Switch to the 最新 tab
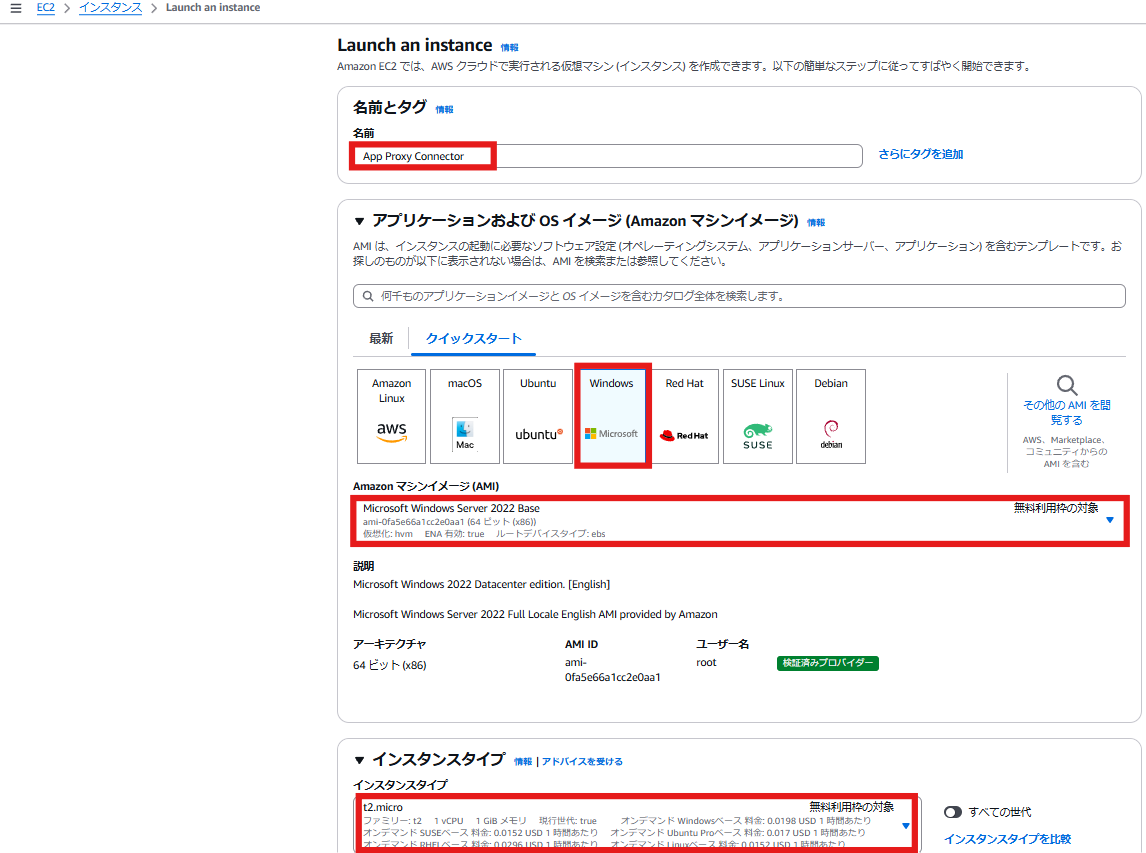This screenshot has width=1146, height=853. [x=381, y=338]
